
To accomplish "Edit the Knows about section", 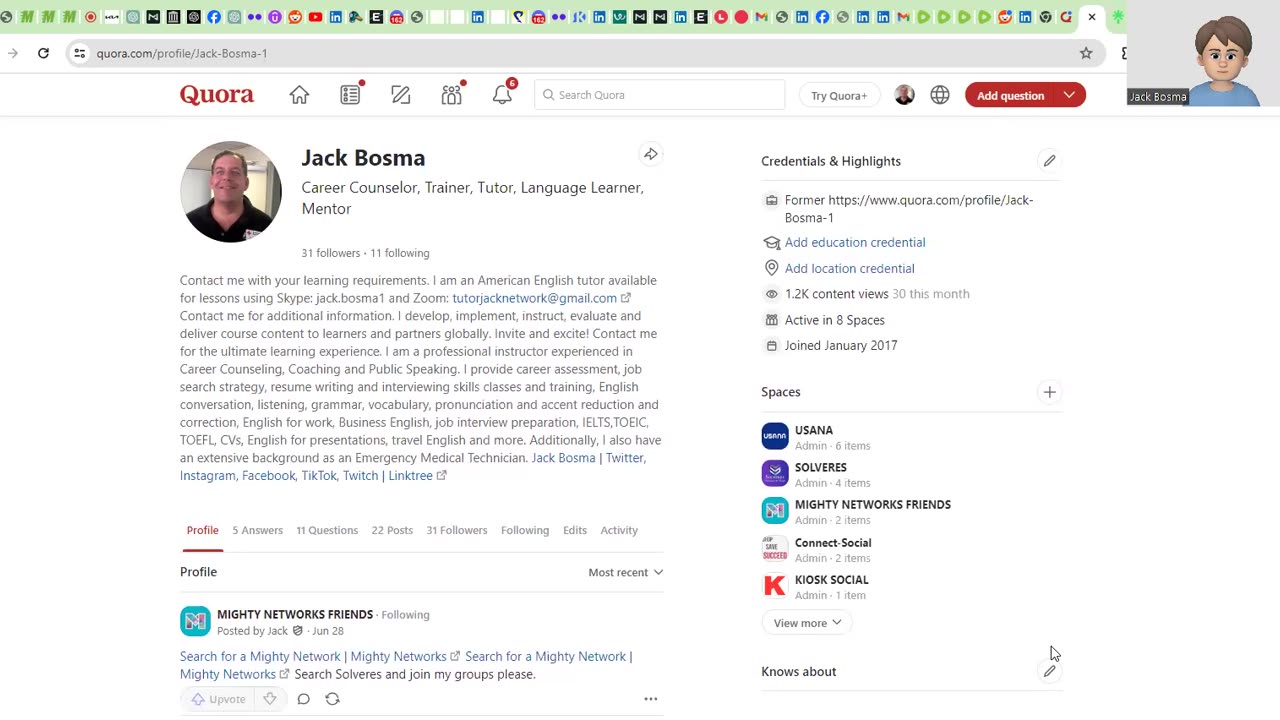I will 1049,672.
